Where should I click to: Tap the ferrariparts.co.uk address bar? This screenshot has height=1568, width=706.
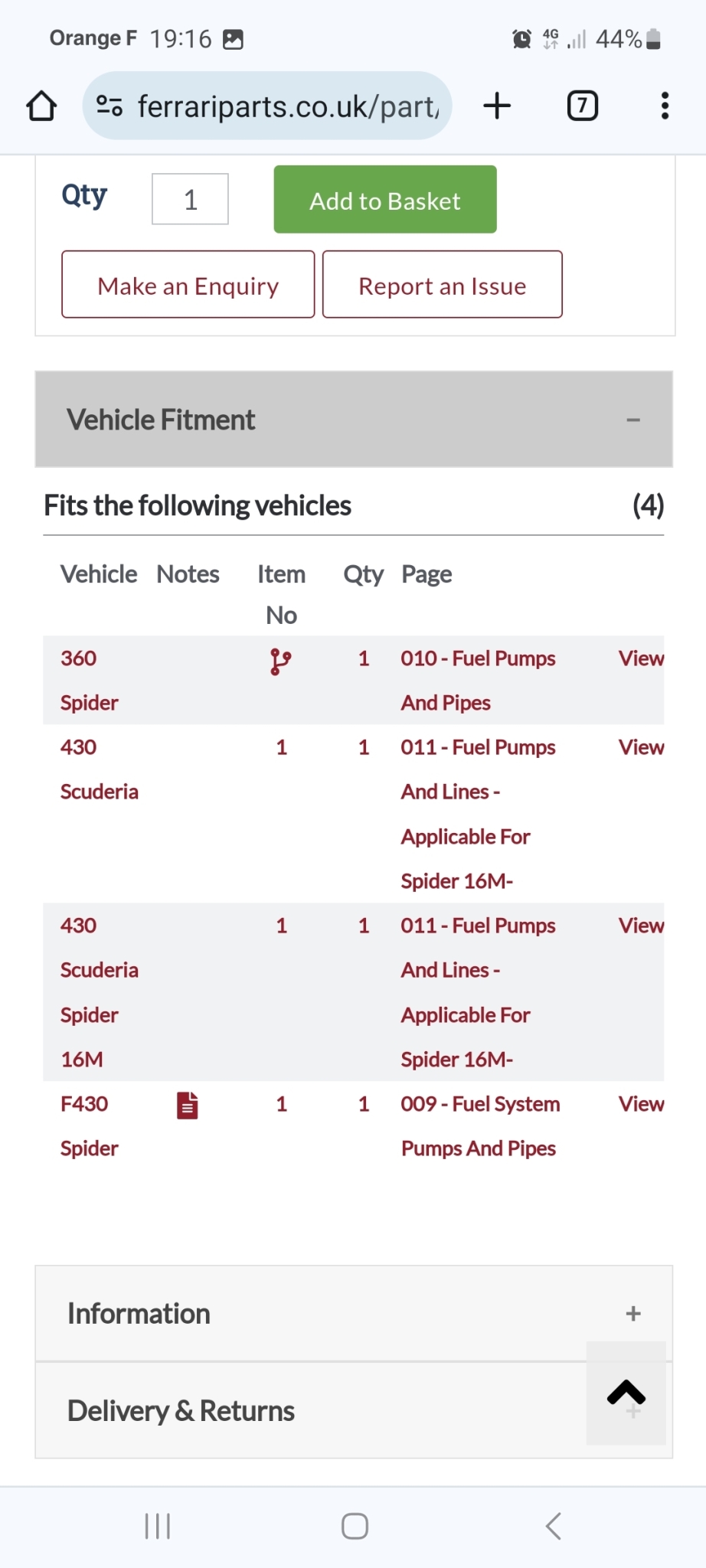point(287,106)
